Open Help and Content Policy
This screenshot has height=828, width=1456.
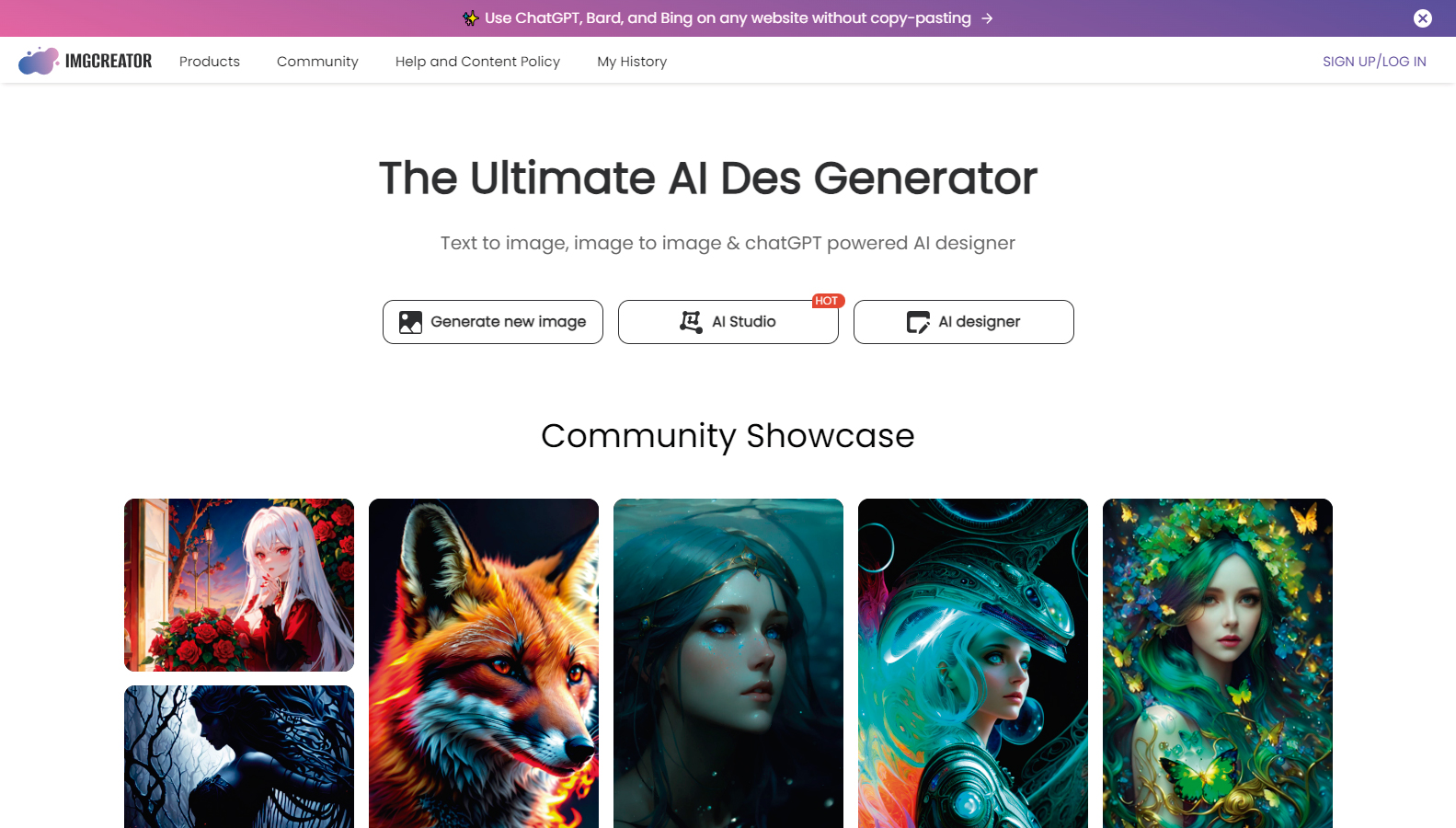(477, 62)
